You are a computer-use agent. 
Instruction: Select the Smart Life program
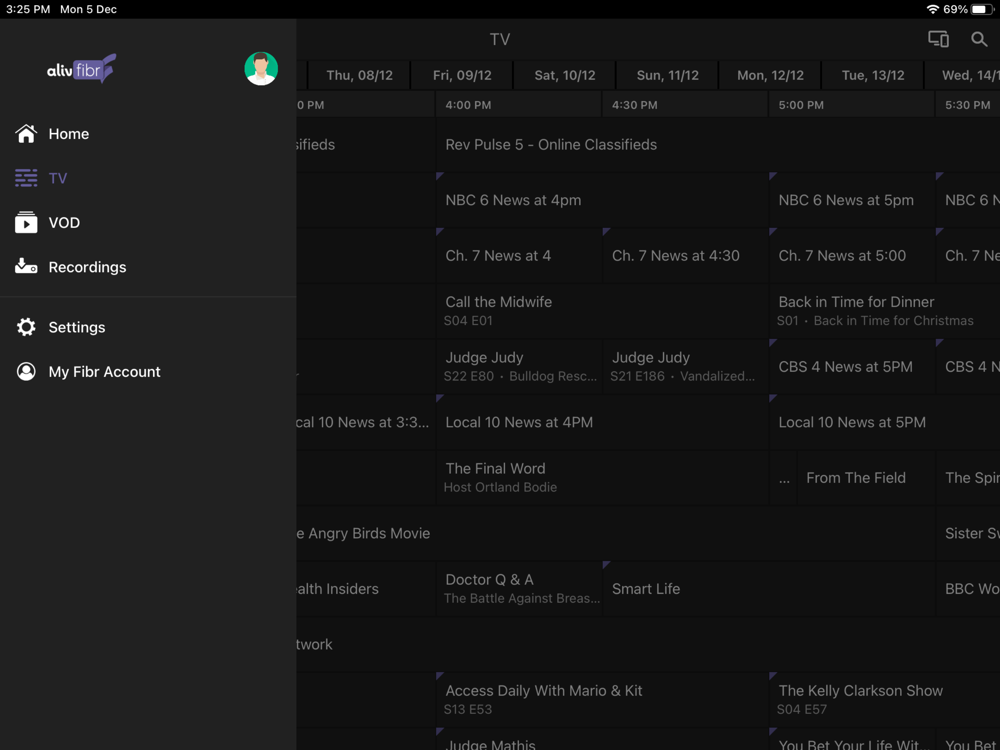pyautogui.click(x=768, y=589)
